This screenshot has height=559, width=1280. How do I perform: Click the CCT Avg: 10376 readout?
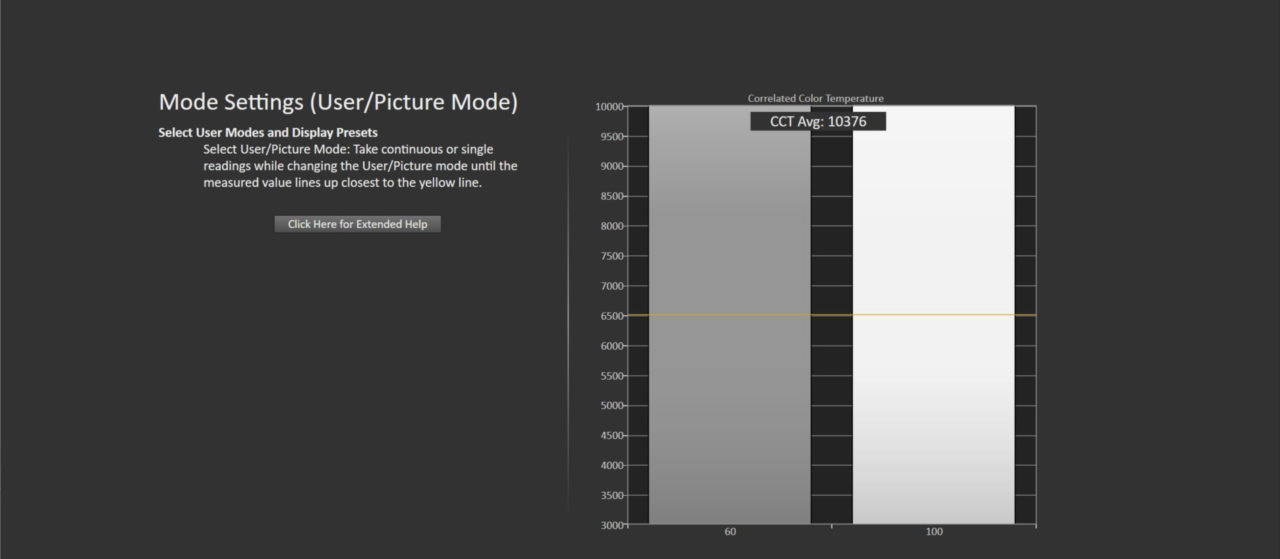click(x=818, y=121)
